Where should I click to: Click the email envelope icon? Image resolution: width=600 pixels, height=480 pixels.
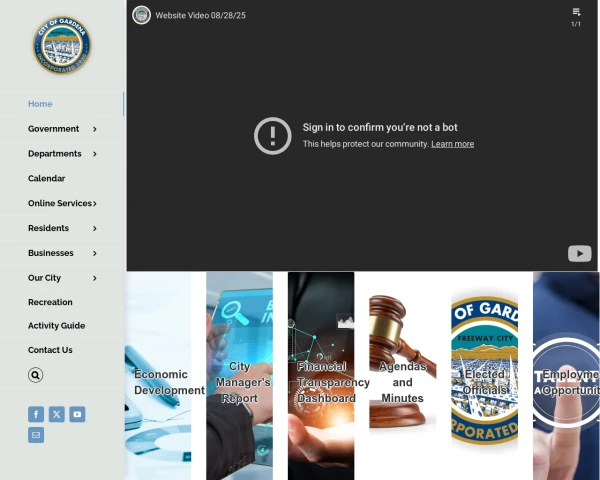tap(36, 435)
